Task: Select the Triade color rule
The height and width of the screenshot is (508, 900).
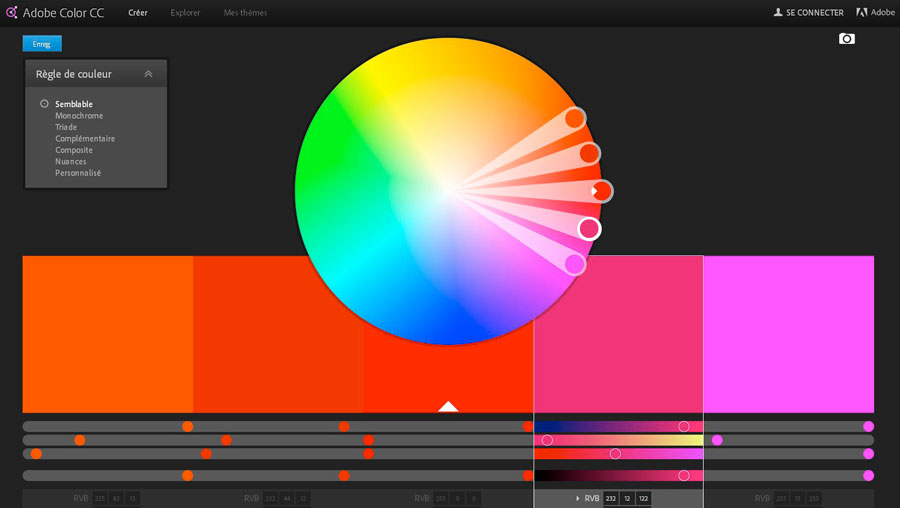Action: [x=66, y=127]
